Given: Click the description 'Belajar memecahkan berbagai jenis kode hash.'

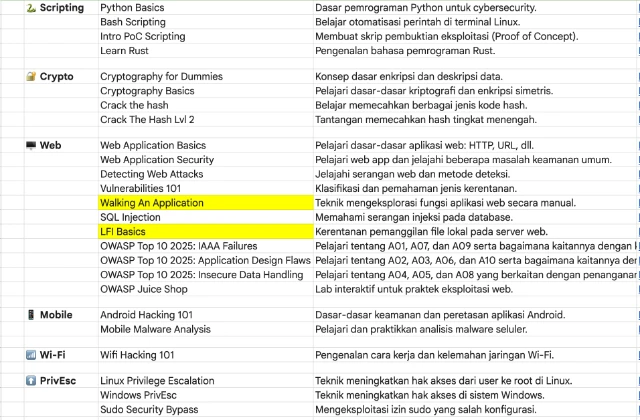Looking at the screenshot, I should [x=421, y=105].
